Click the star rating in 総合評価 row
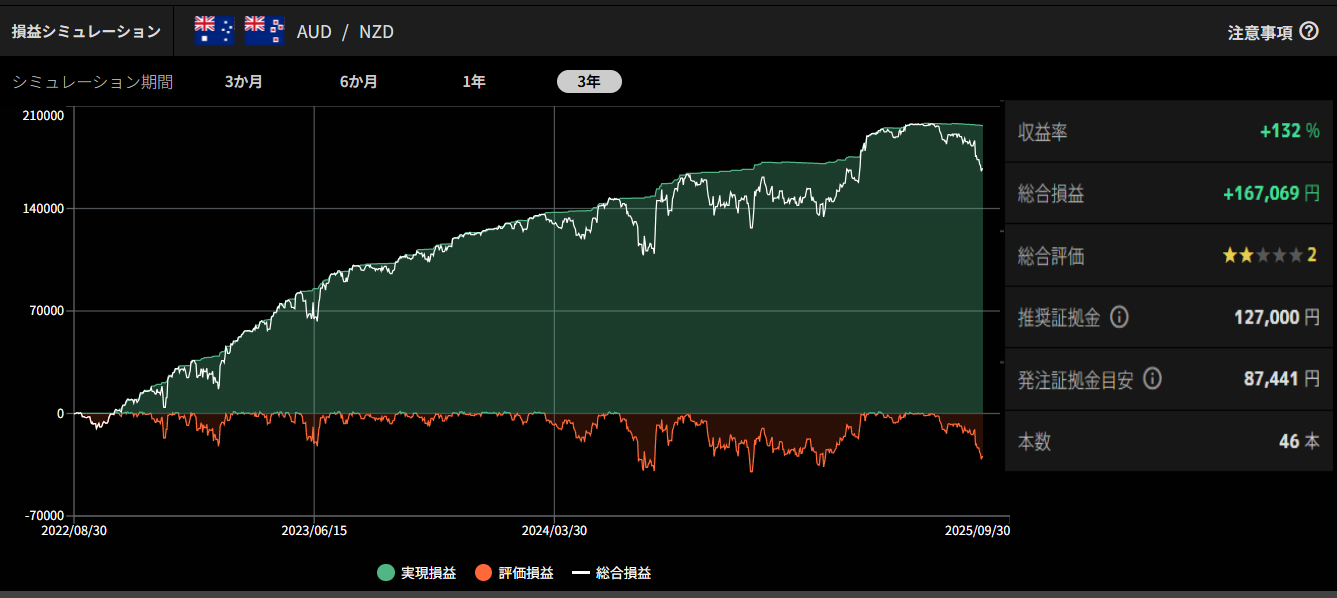This screenshot has height=598, width=1337. click(1263, 256)
